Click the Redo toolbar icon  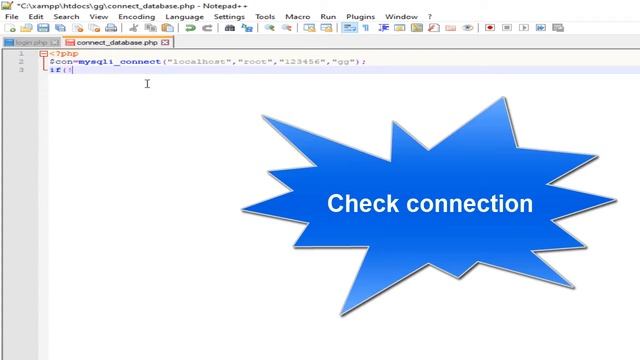click(207, 28)
